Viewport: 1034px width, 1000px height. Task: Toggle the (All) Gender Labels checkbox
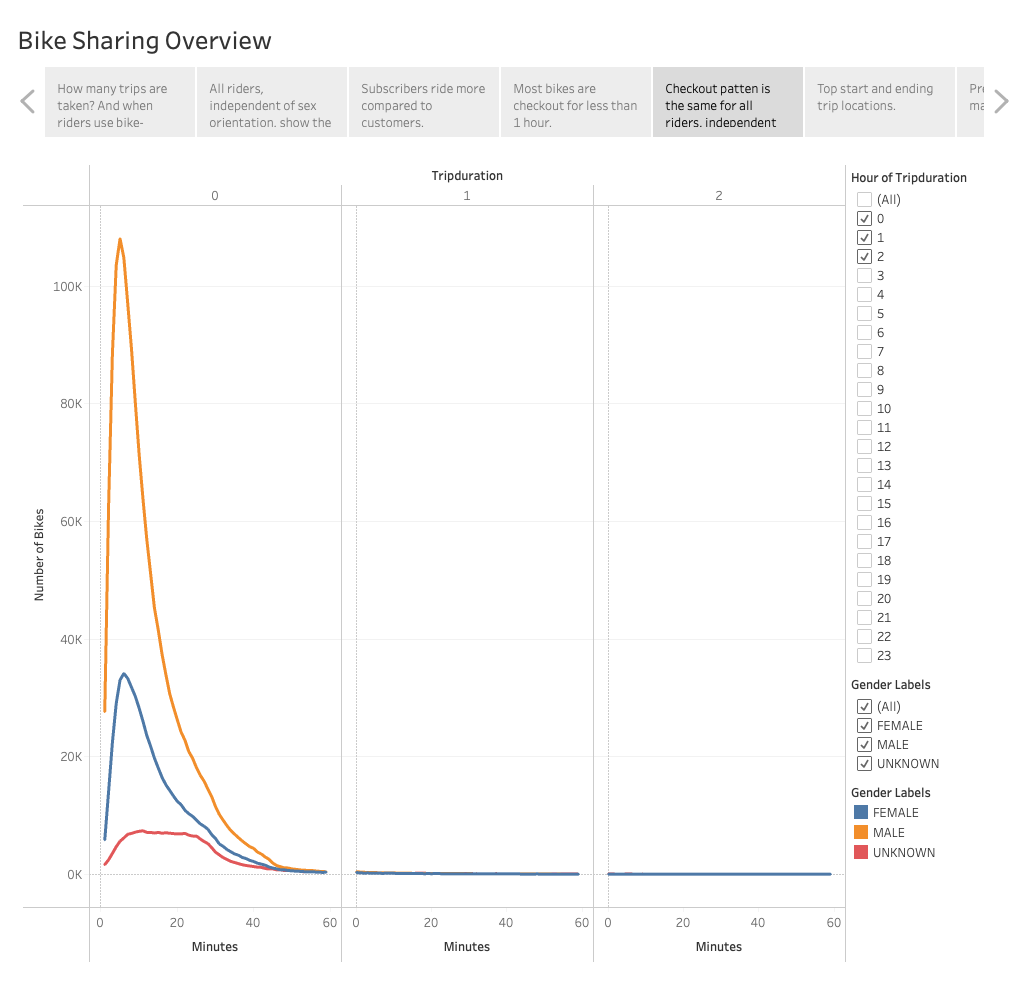pyautogui.click(x=864, y=706)
